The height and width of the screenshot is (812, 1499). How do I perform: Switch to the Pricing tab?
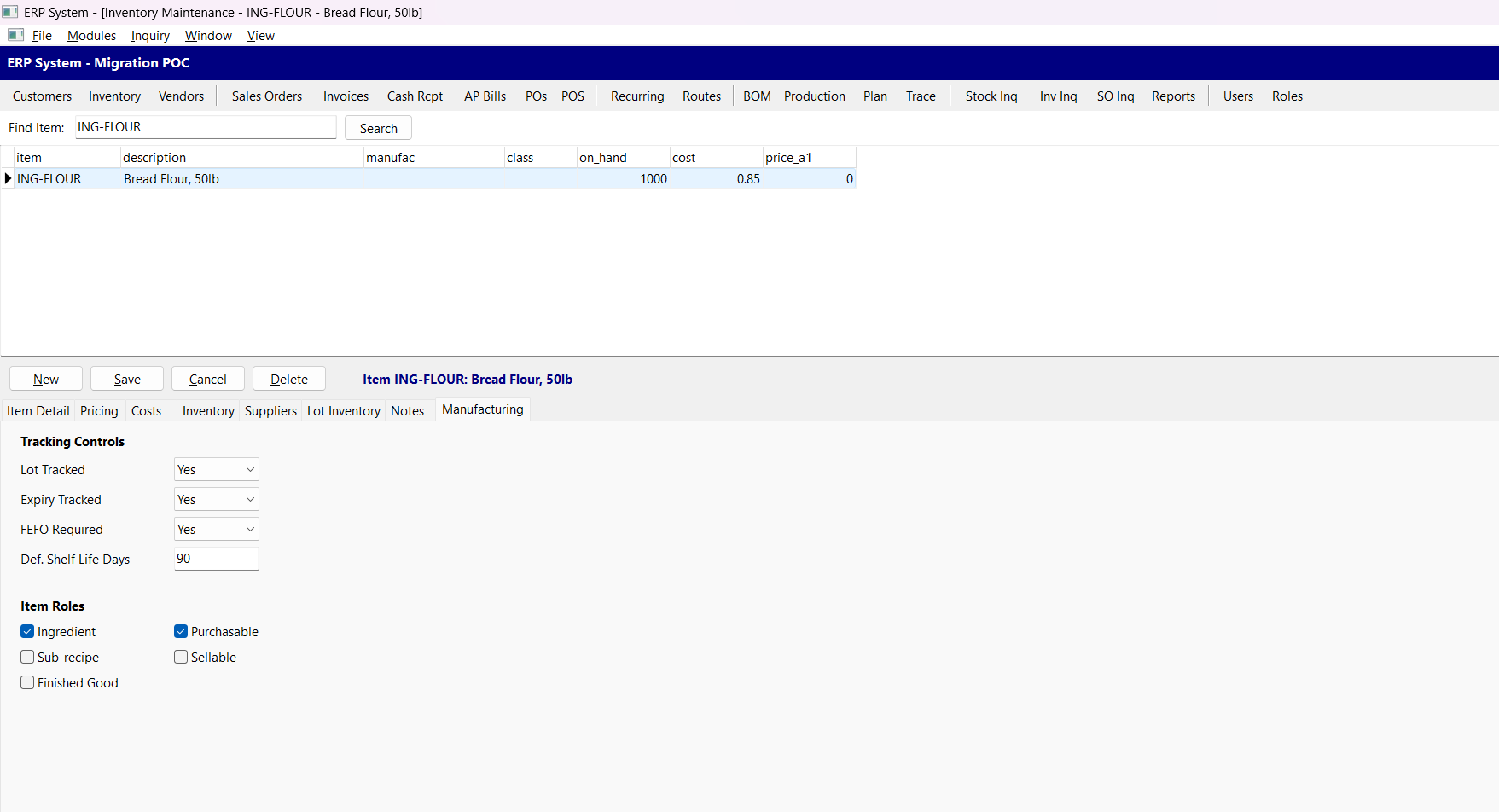coord(99,410)
